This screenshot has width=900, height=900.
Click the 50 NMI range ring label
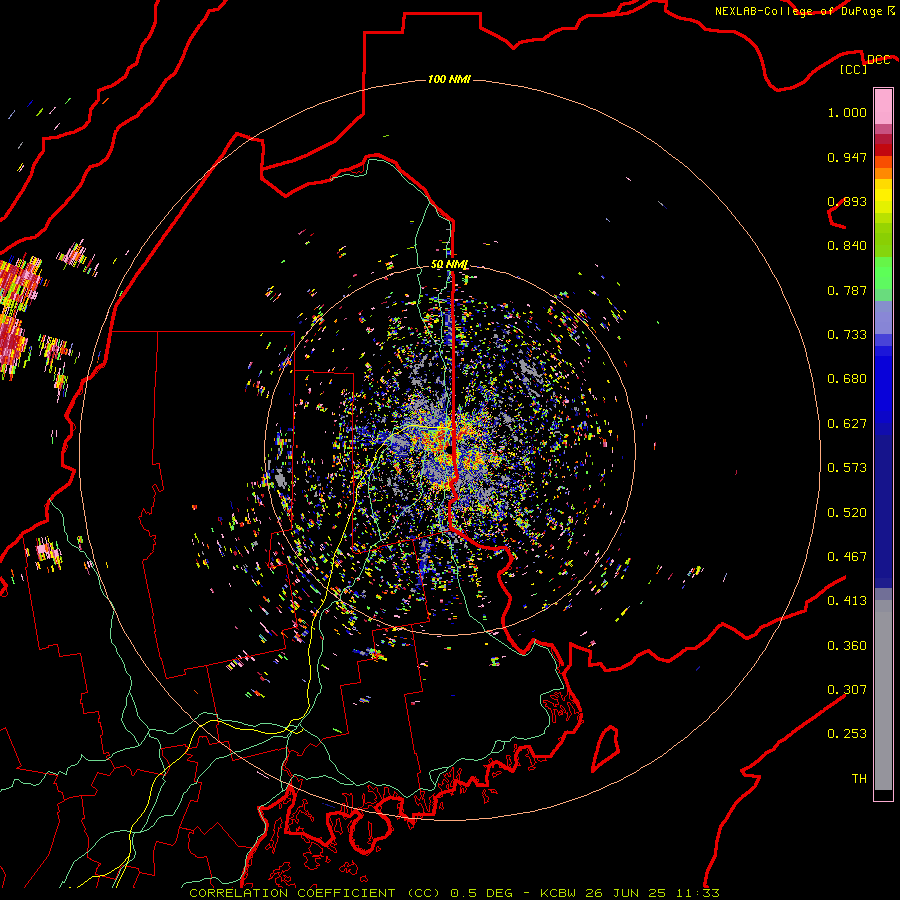tap(449, 265)
